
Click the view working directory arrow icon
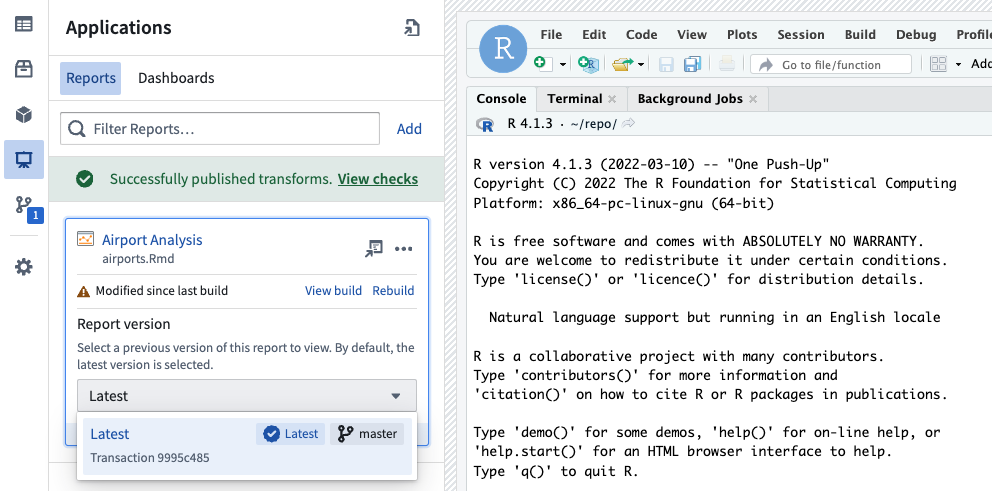(628, 124)
